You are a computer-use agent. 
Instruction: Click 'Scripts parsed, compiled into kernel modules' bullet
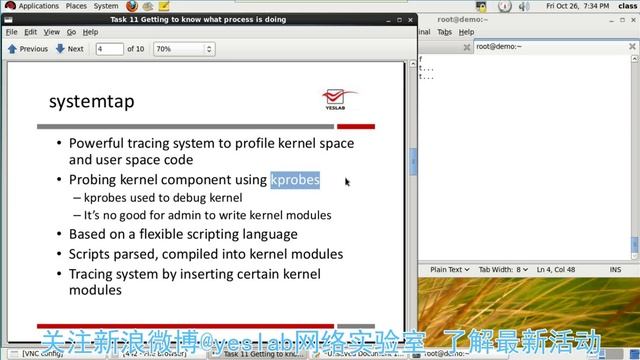pyautogui.click(x=206, y=254)
